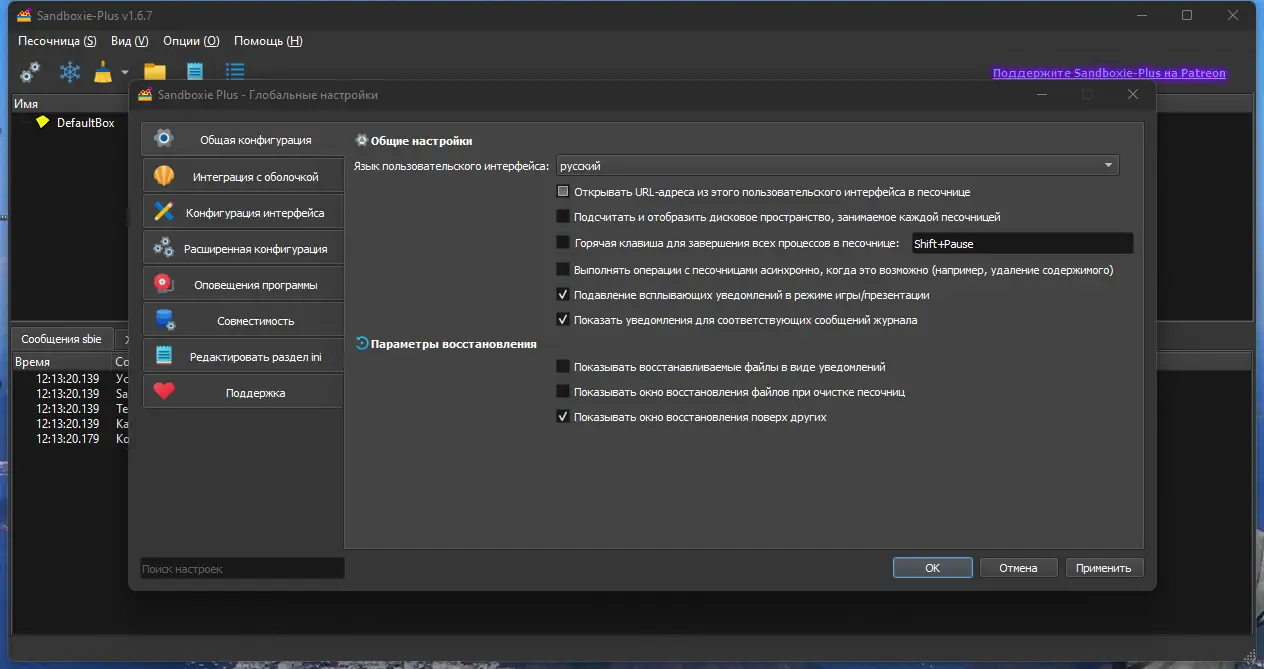The width and height of the screenshot is (1264, 669).
Task: Open Оповещения программы tab
Action: [243, 284]
